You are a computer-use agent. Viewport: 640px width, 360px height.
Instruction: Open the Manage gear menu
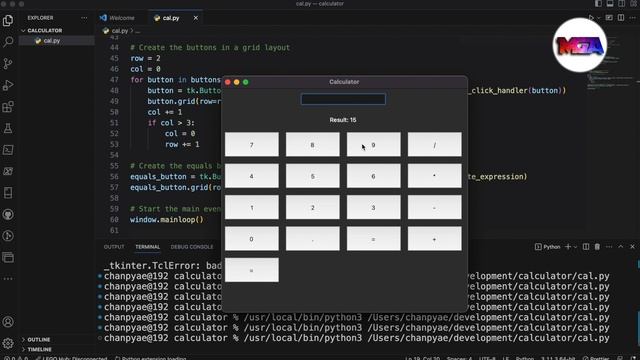tap(8, 343)
